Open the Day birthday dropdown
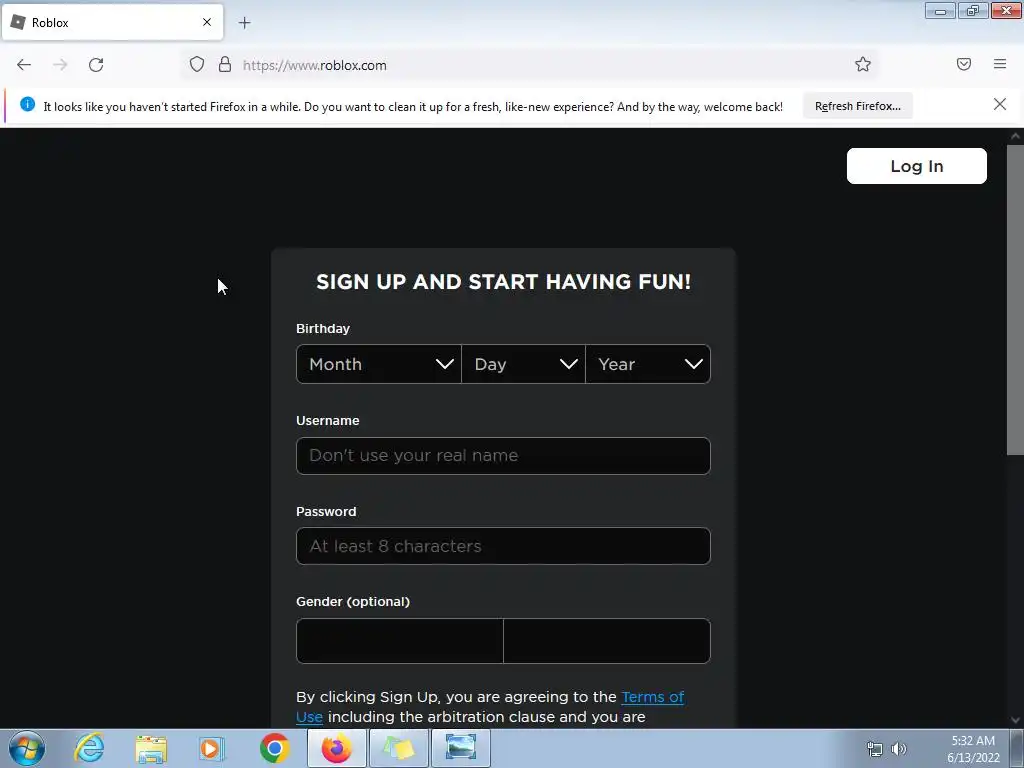The width and height of the screenshot is (1024, 768). click(523, 364)
